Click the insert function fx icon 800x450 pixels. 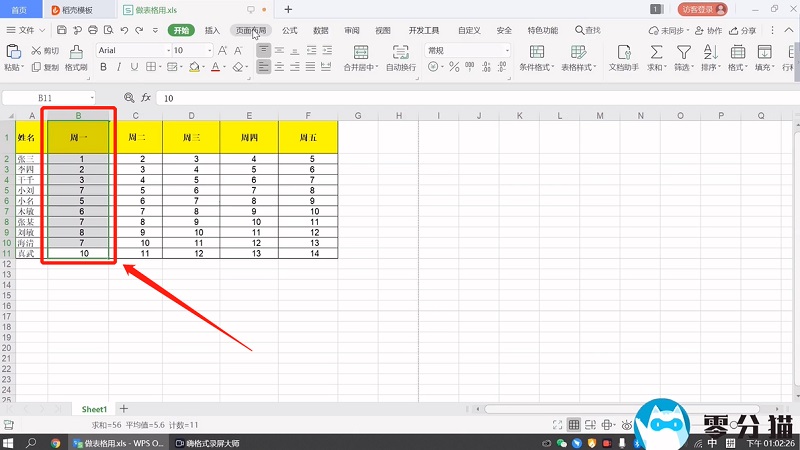[x=145, y=98]
